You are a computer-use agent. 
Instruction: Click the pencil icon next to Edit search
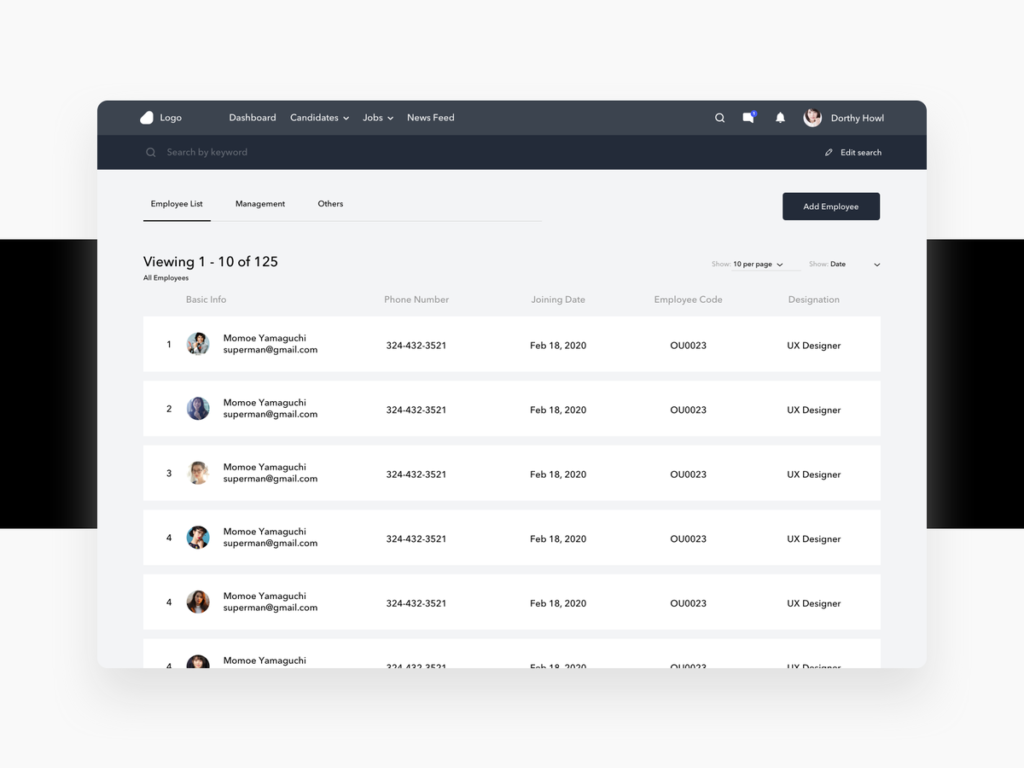tap(828, 151)
